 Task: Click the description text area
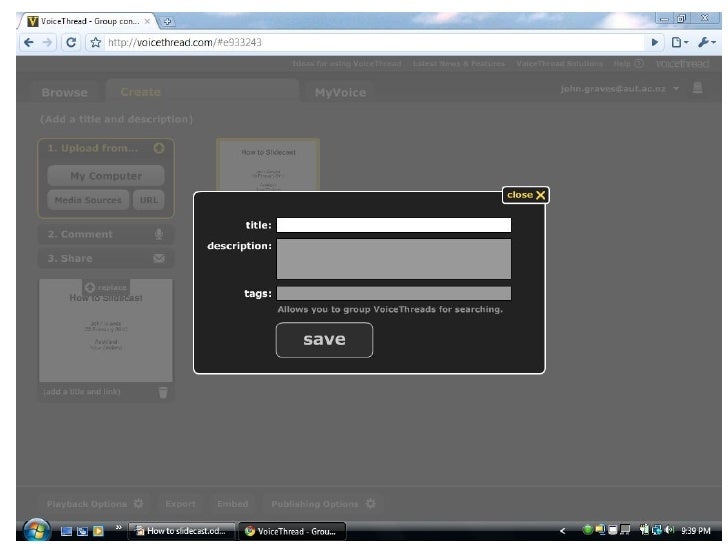click(x=394, y=259)
